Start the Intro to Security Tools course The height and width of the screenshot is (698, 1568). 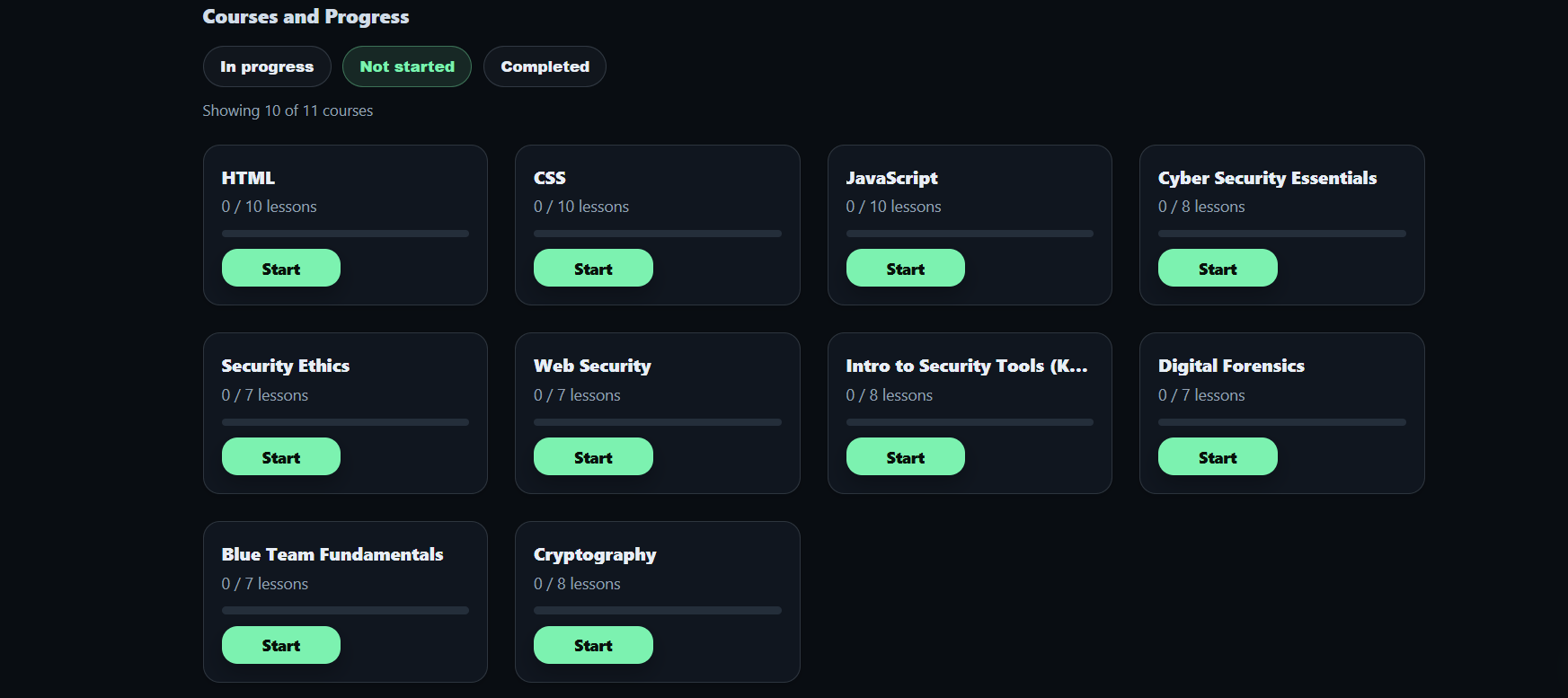click(905, 457)
